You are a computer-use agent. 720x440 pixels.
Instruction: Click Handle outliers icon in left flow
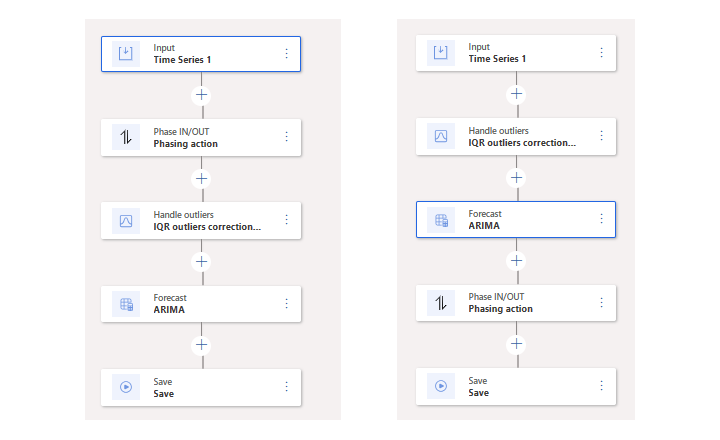click(x=126, y=220)
